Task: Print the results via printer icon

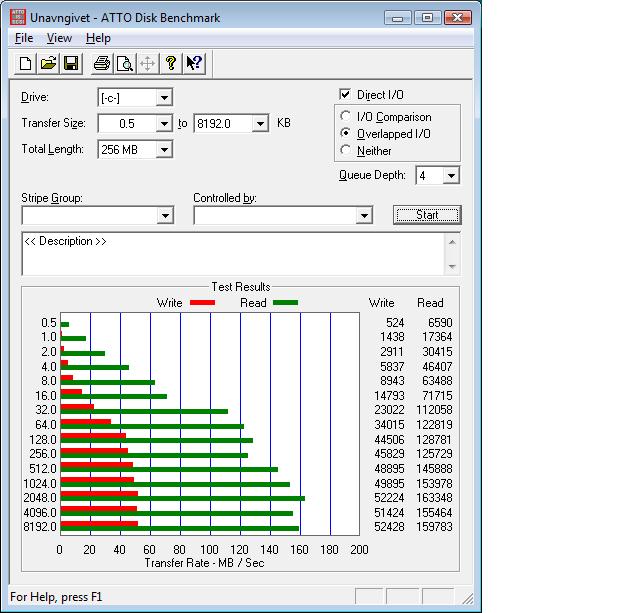Action: click(102, 64)
